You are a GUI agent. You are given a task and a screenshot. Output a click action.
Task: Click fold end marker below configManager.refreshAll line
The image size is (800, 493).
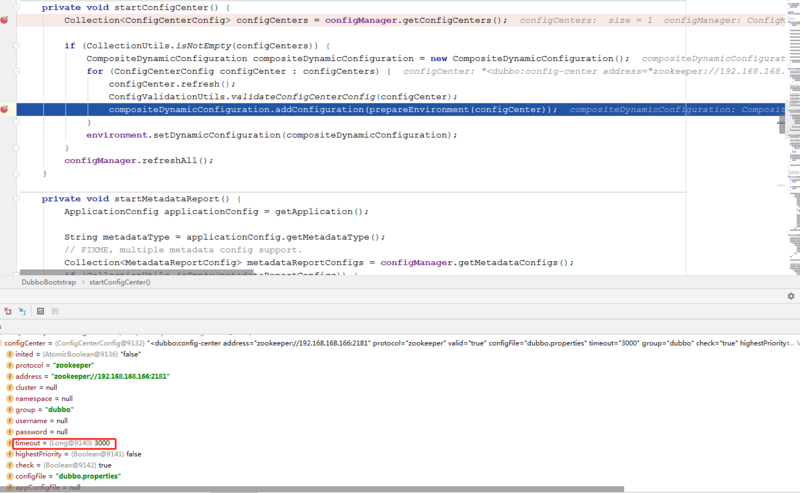[x=16, y=174]
